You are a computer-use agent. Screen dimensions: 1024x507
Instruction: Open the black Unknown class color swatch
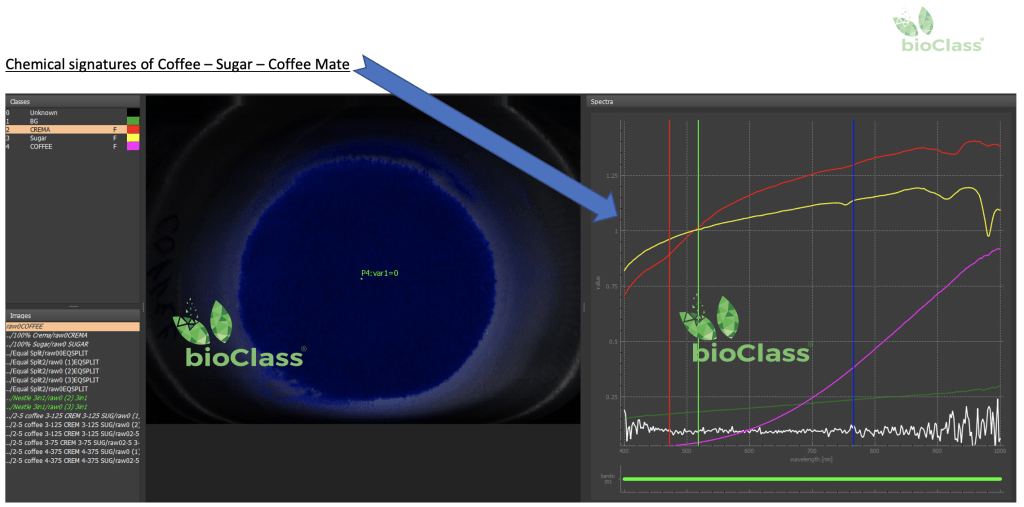coord(133,112)
